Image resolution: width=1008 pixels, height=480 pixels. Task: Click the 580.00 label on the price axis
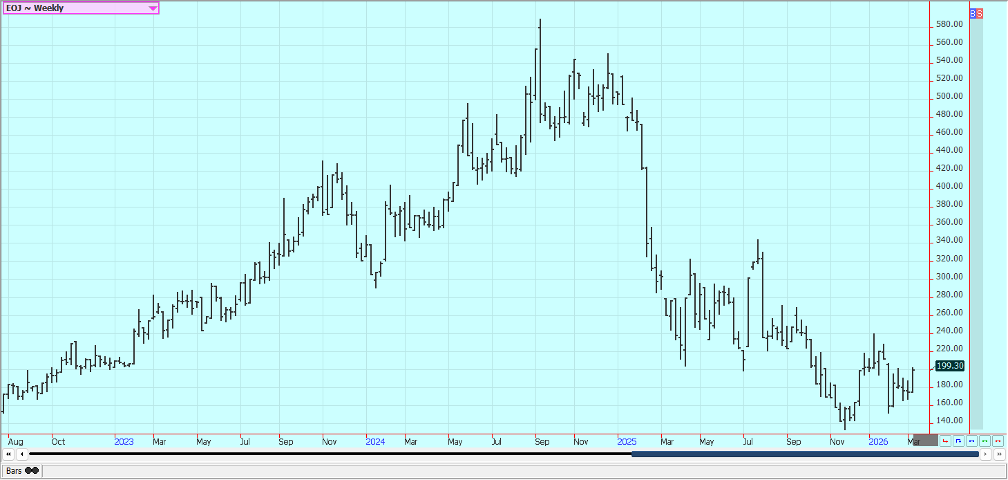pyautogui.click(x=951, y=24)
